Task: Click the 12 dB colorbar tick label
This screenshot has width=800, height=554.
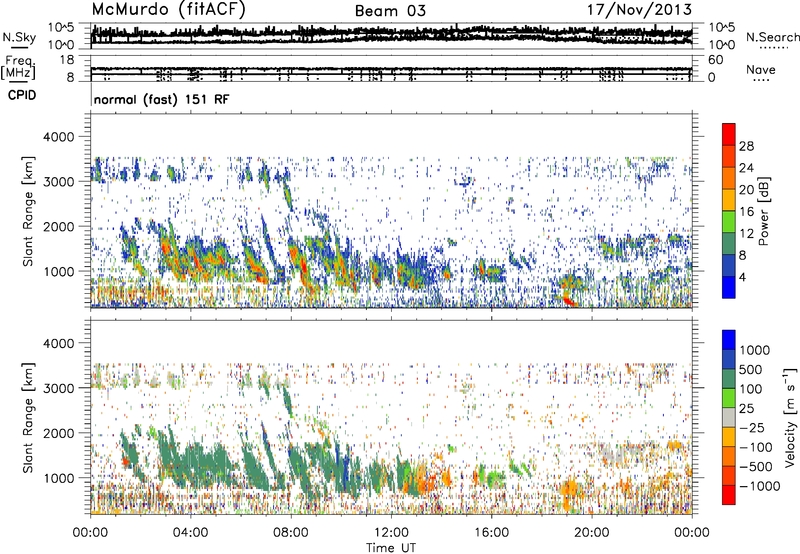Action: (746, 234)
